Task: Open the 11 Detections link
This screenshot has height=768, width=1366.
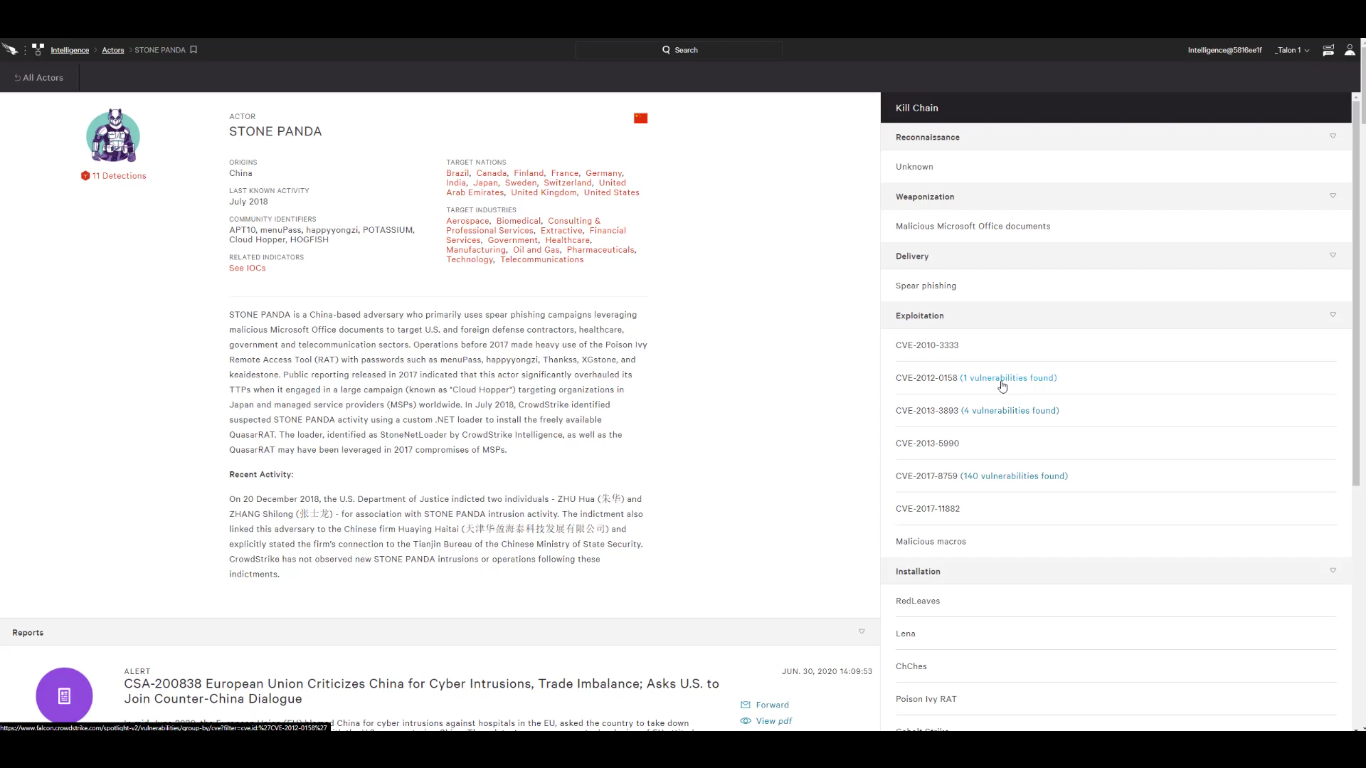Action: [113, 176]
